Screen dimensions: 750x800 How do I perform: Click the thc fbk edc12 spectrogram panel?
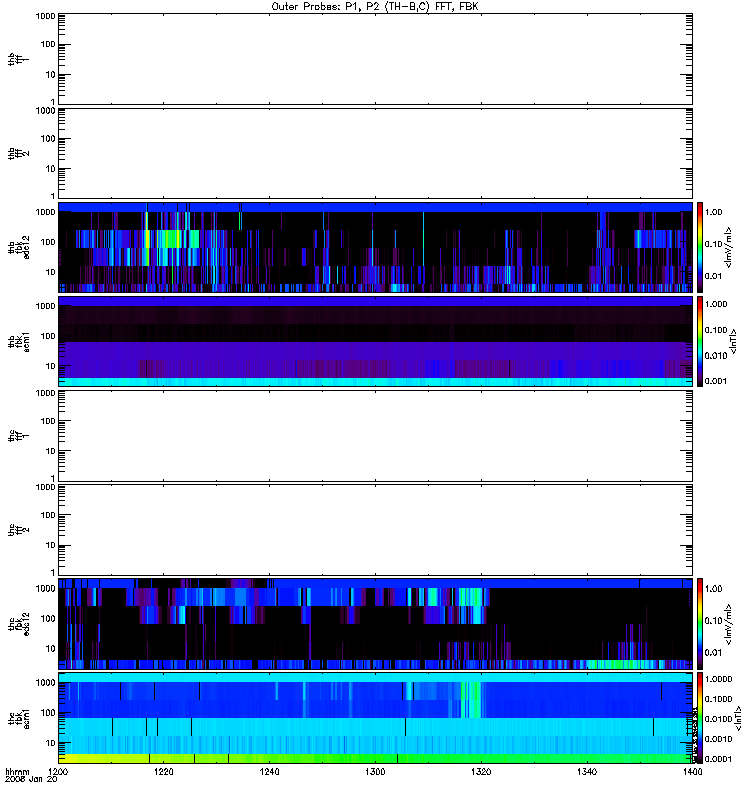[x=376, y=623]
